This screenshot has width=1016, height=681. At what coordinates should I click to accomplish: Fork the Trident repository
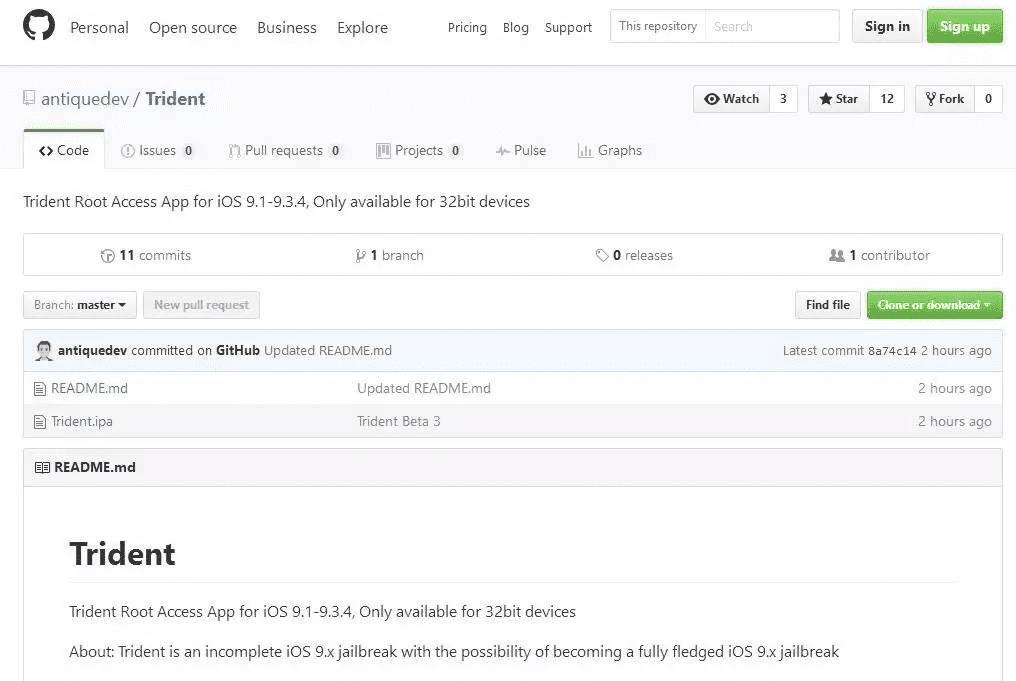pos(944,99)
